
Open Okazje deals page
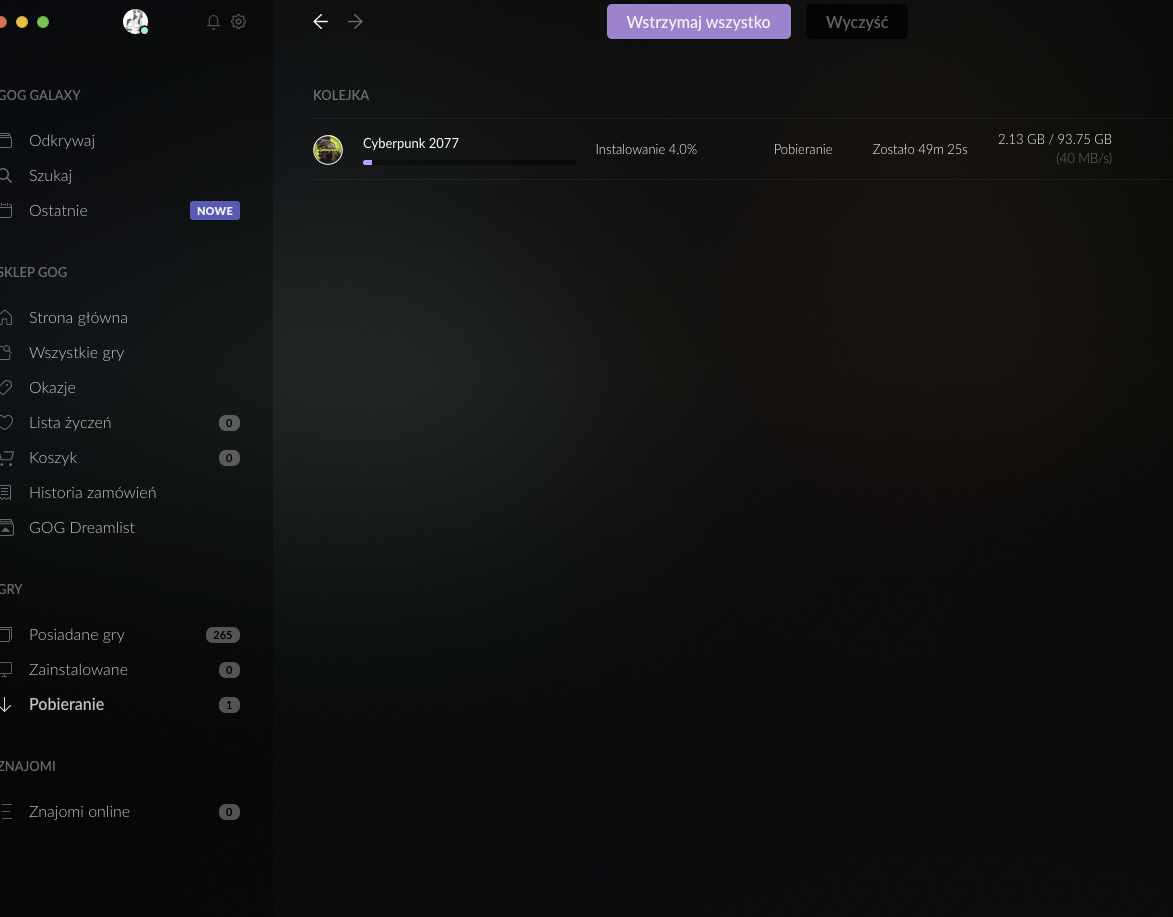[52, 387]
